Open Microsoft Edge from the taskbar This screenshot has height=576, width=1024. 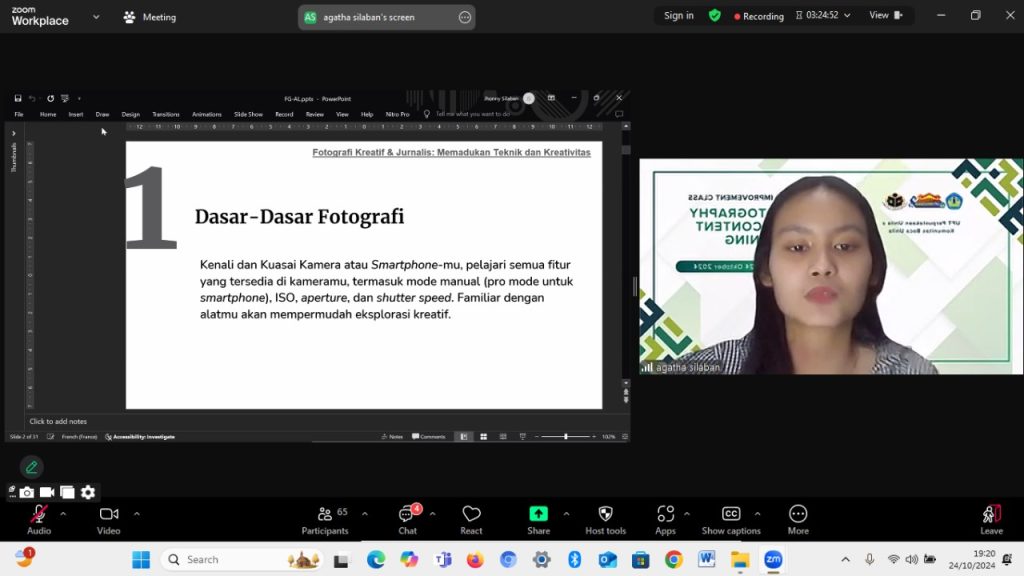376,559
